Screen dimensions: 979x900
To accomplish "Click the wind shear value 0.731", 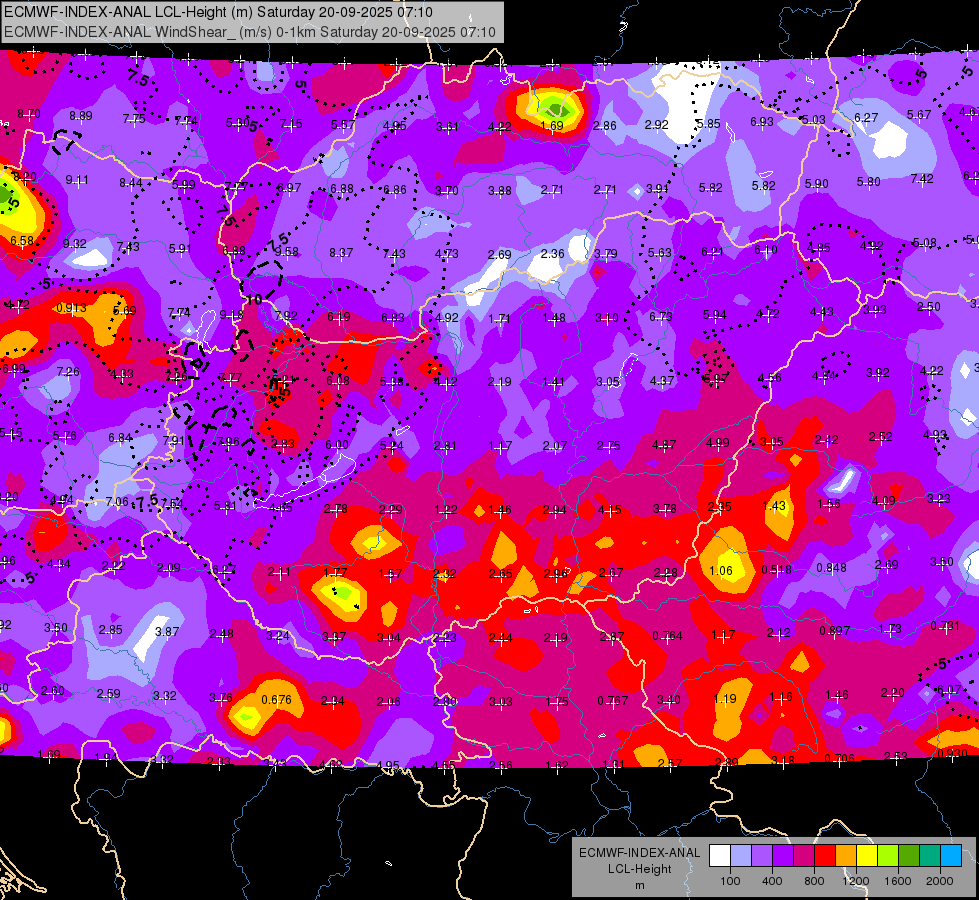I will tap(945, 626).
